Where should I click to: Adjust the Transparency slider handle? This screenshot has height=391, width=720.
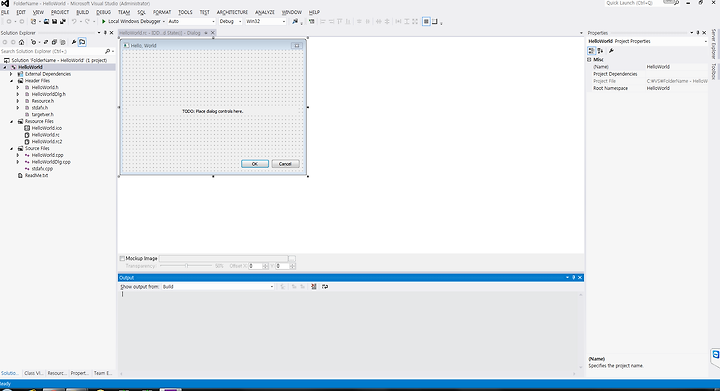tap(186, 266)
